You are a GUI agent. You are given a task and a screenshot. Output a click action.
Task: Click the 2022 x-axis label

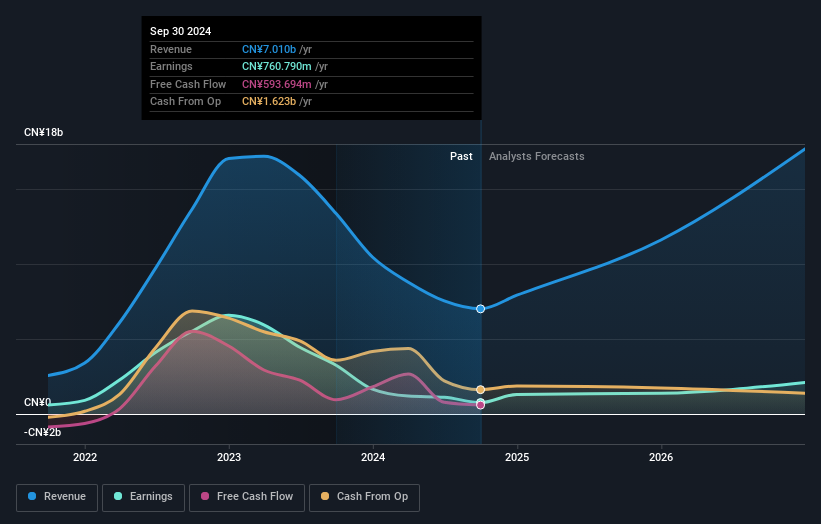[x=85, y=458]
